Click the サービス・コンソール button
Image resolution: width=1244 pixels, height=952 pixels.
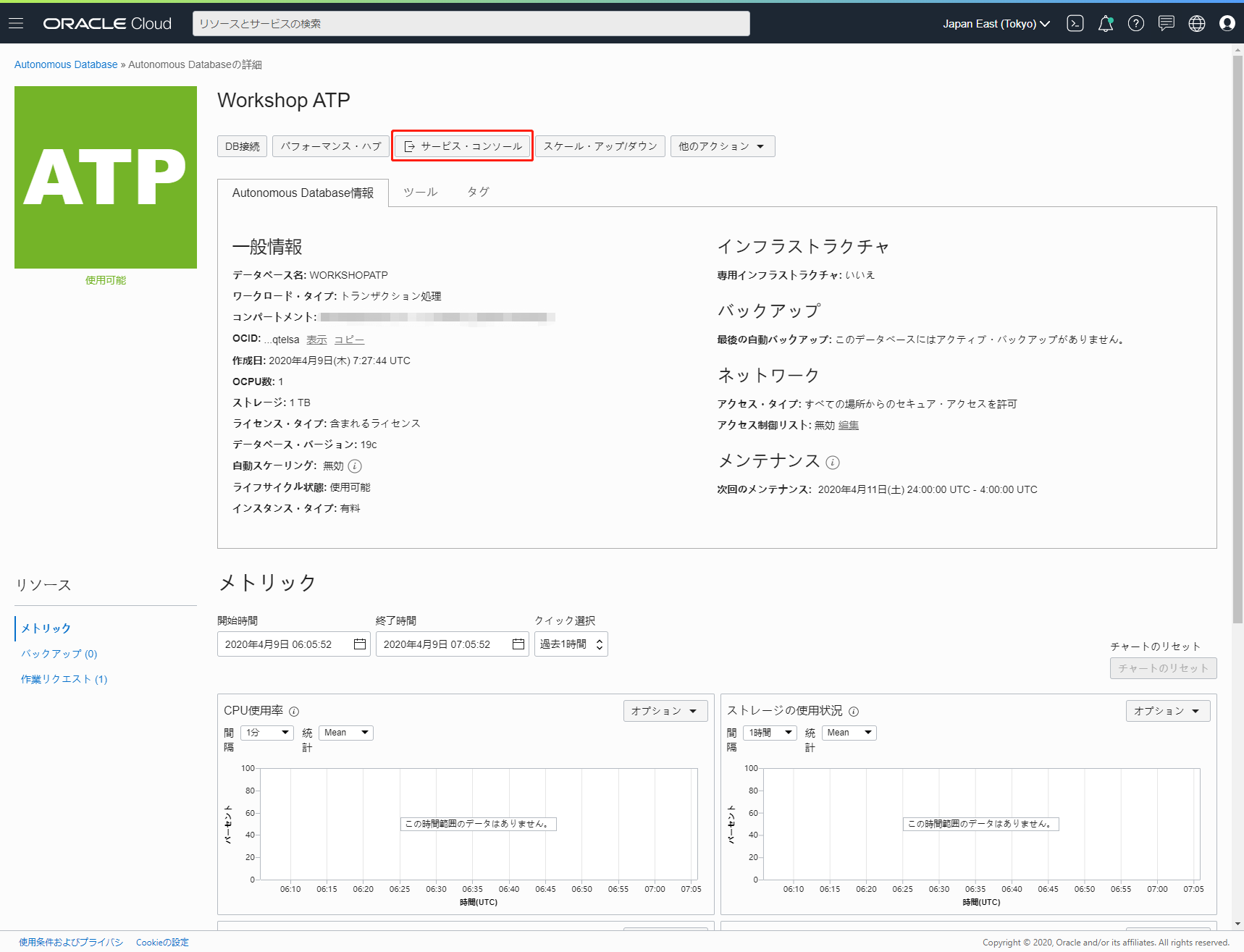[463, 146]
